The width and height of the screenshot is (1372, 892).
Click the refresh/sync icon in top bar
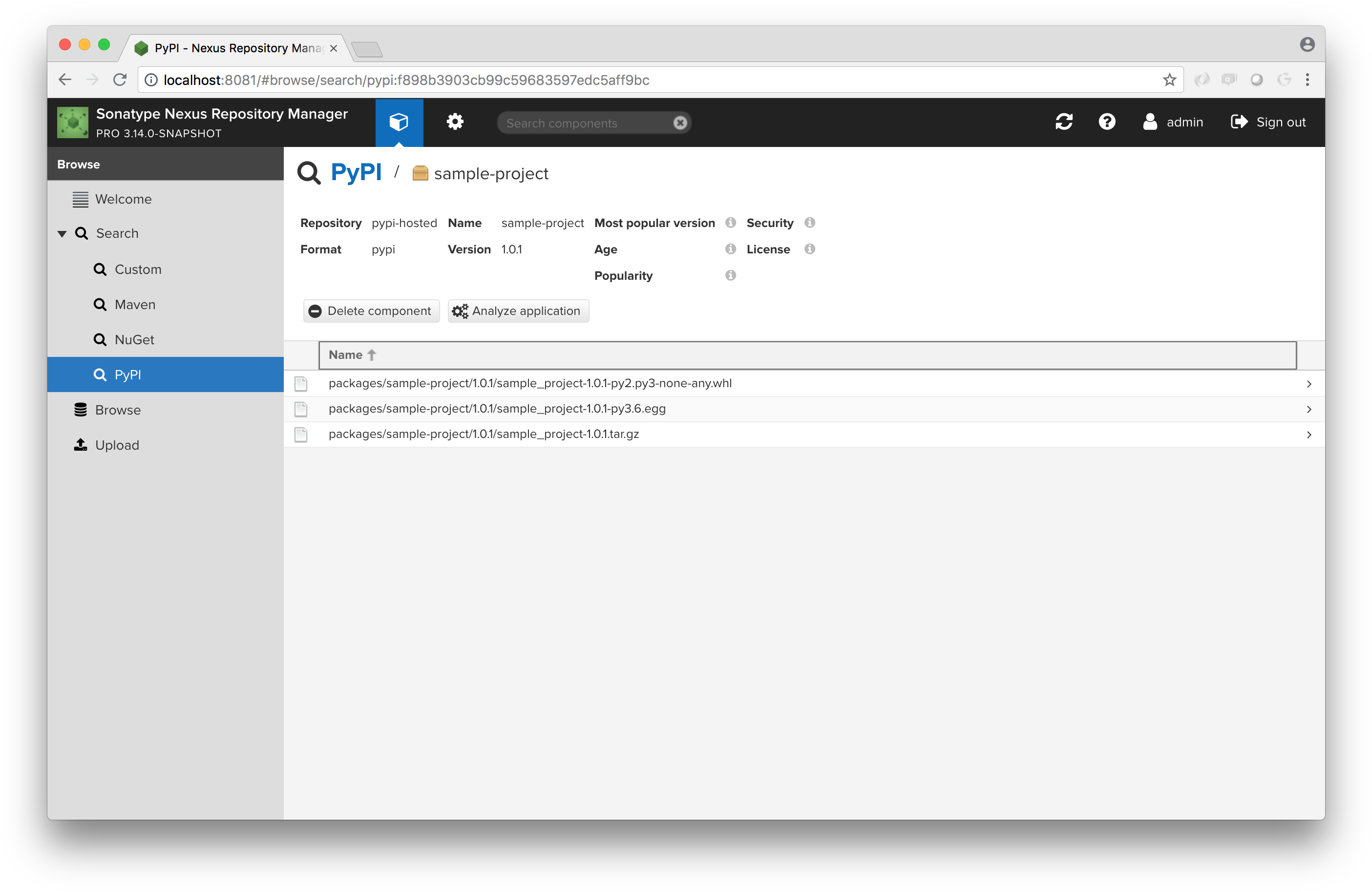tap(1063, 122)
